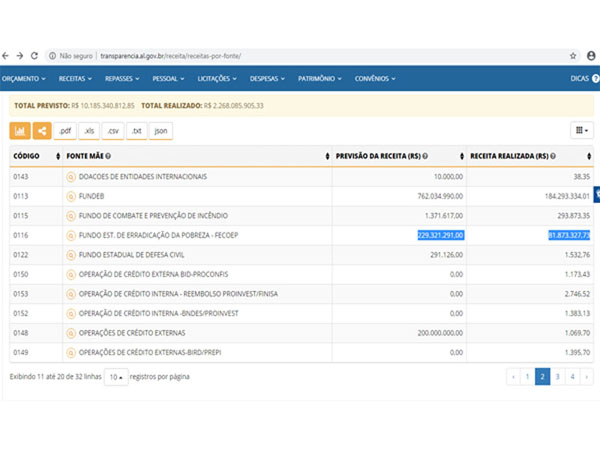Screen dimensions: 600x450
Task: Expand the DESPESAS menu
Action: (x=267, y=78)
